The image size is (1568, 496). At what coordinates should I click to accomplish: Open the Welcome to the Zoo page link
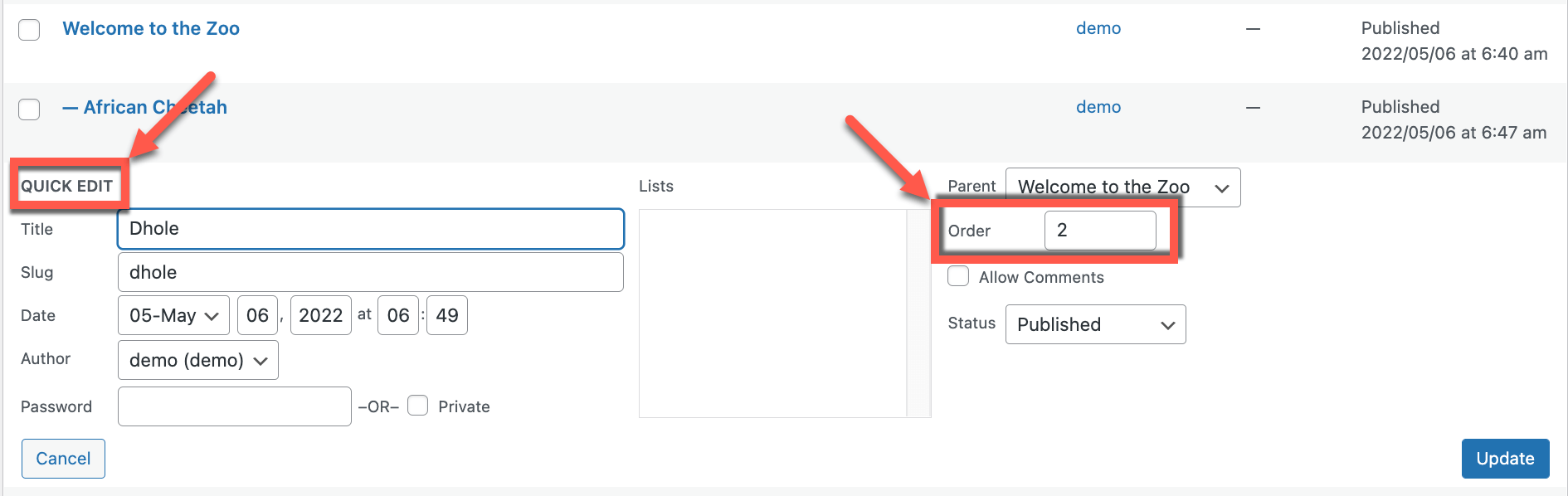[x=151, y=28]
